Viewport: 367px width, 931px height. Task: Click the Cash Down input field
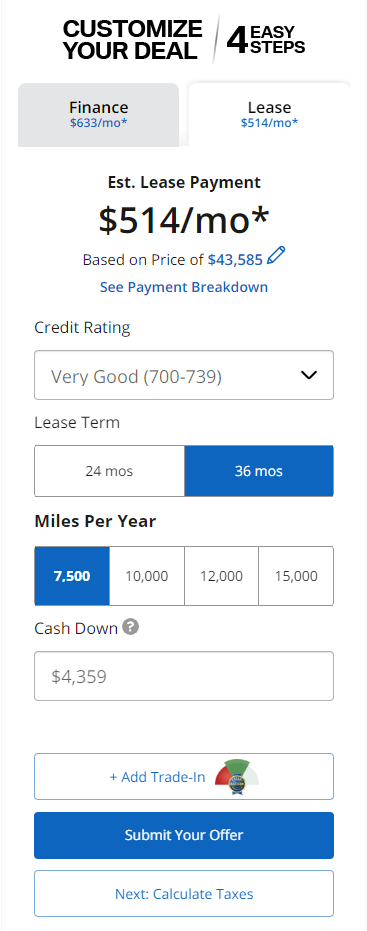point(184,676)
